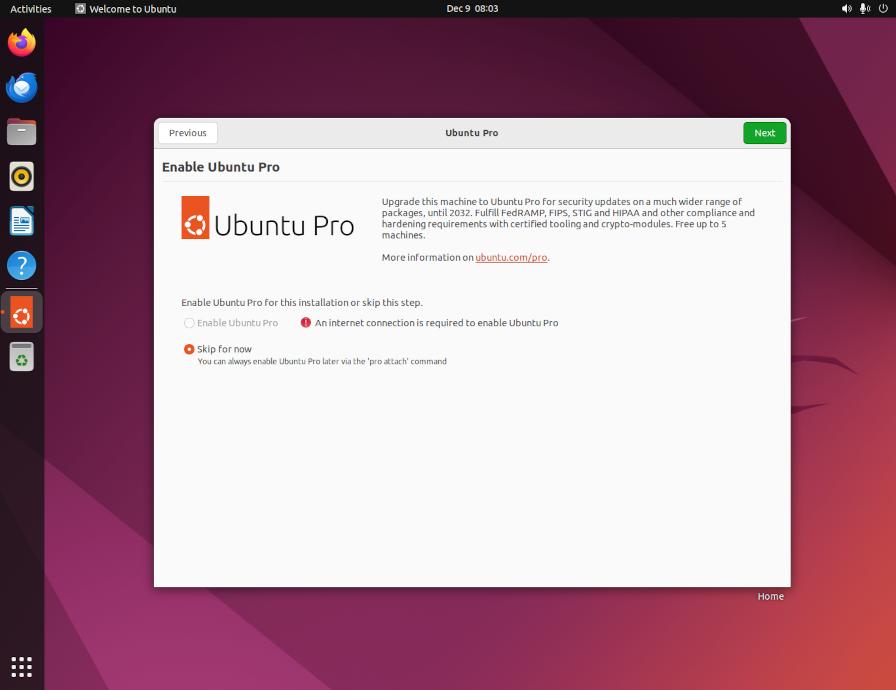Viewport: 896px width, 690px height.
Task: Launch Thunderbird mail from the dock
Action: pyautogui.click(x=22, y=87)
